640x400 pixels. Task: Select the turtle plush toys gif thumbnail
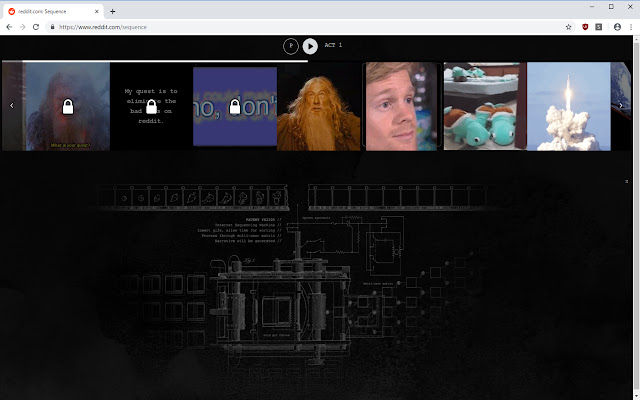tap(485, 107)
